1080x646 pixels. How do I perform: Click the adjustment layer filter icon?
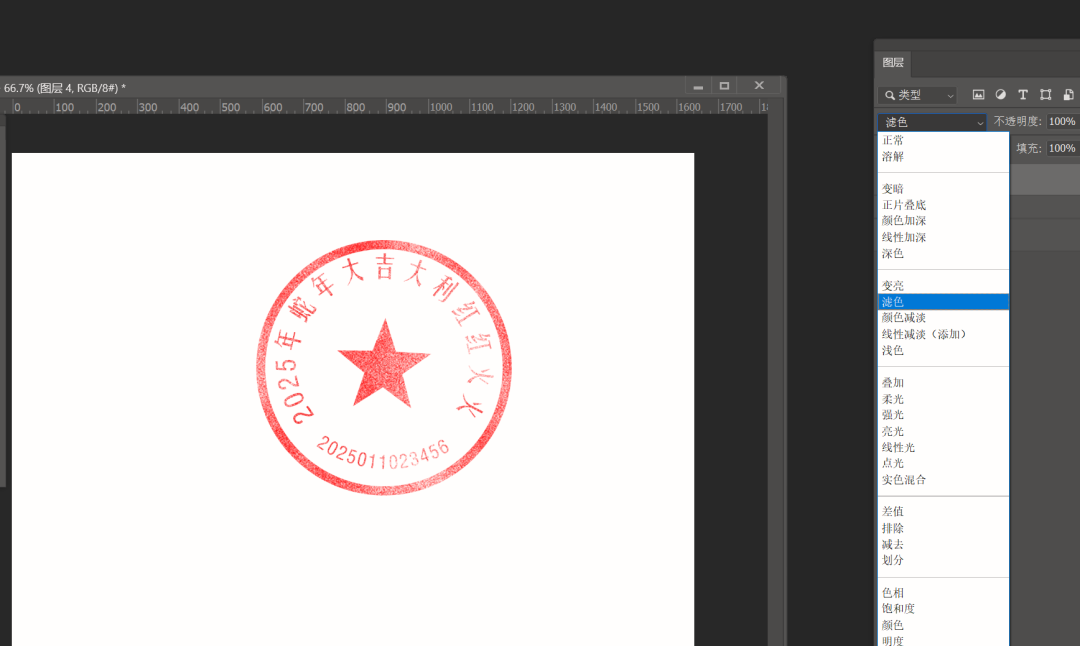[1000, 95]
